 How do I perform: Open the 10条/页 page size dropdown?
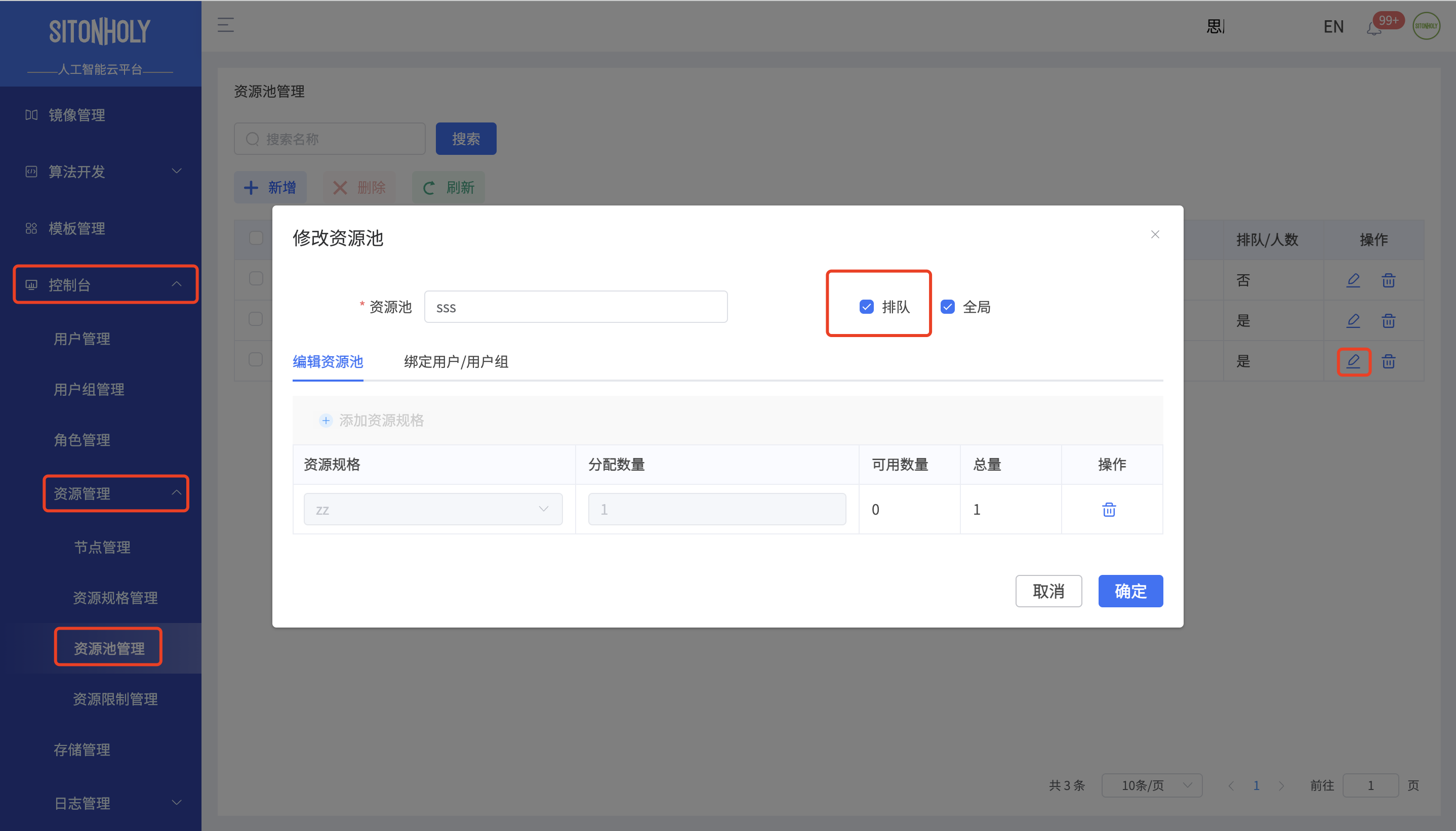tap(1152, 785)
